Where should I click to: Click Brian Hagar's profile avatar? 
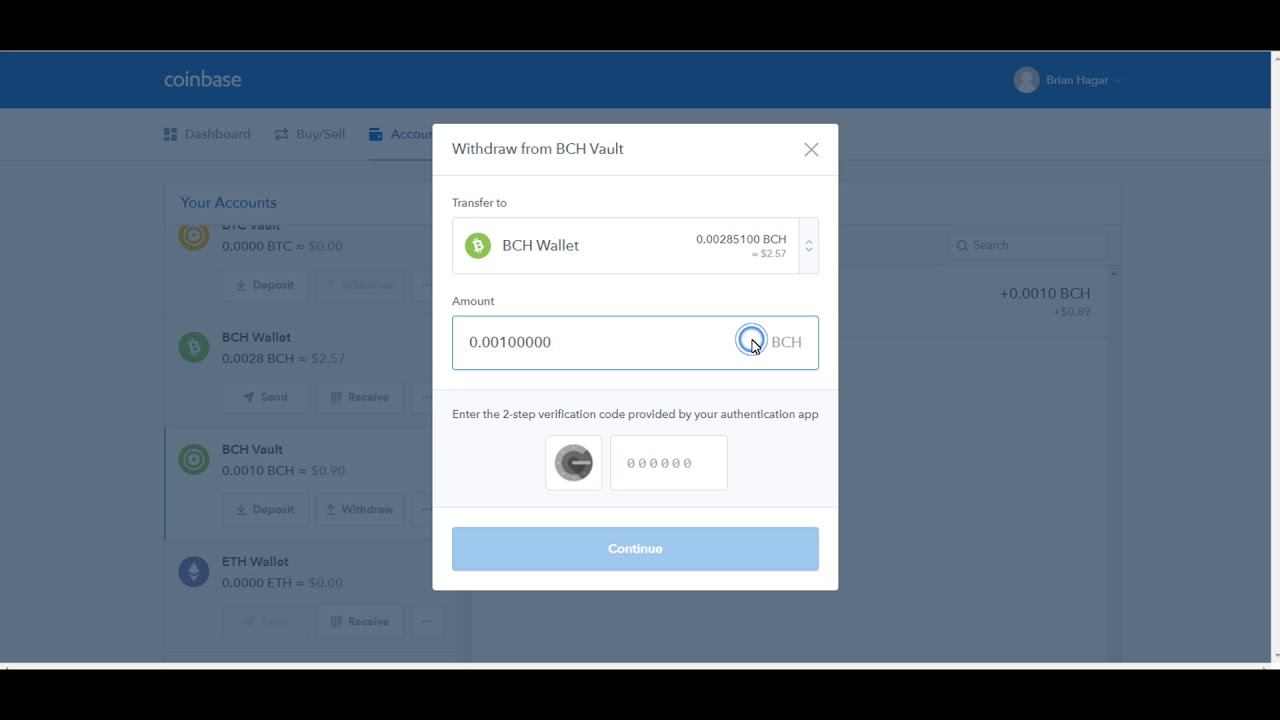coord(1026,80)
